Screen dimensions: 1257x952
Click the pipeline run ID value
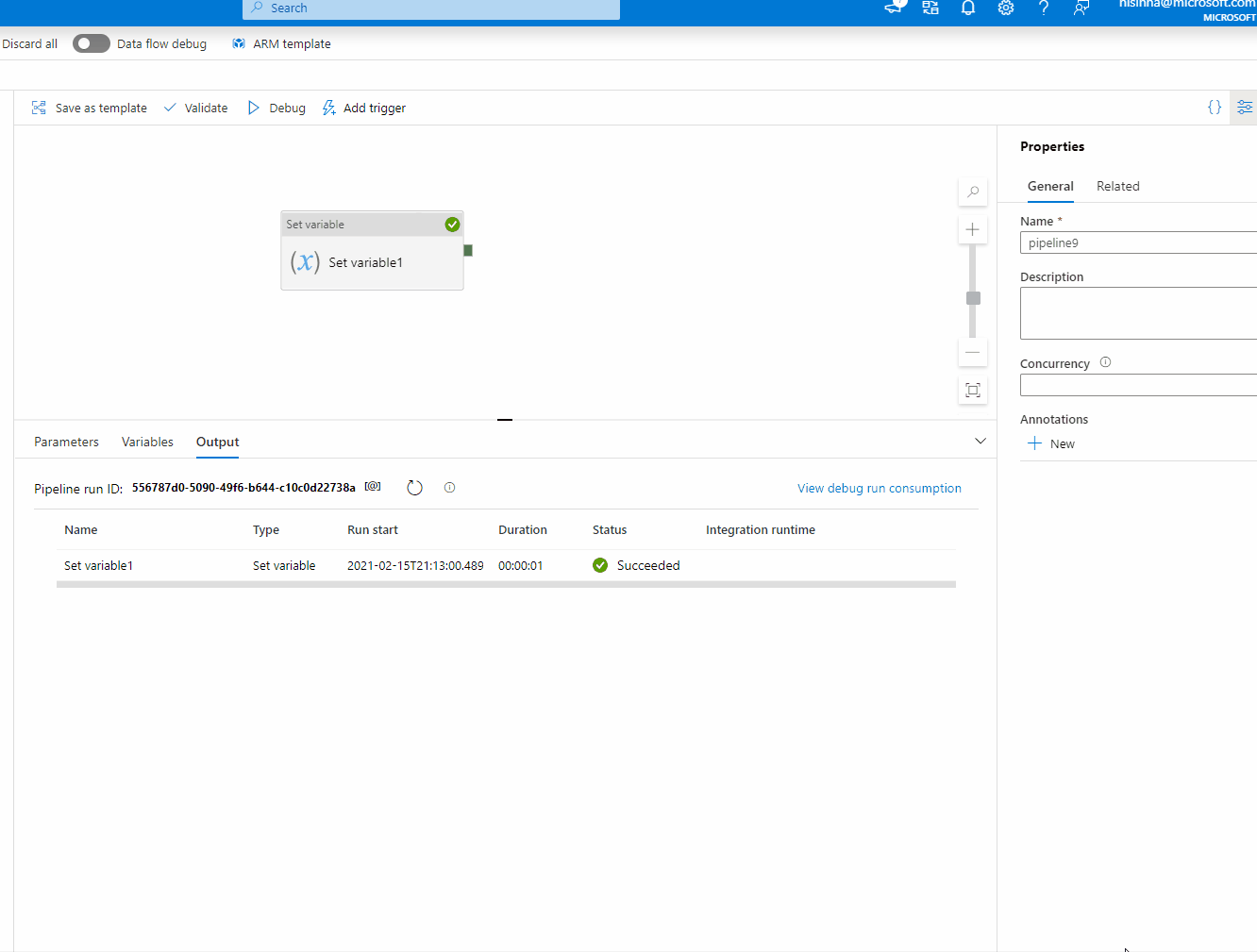[x=243, y=488]
